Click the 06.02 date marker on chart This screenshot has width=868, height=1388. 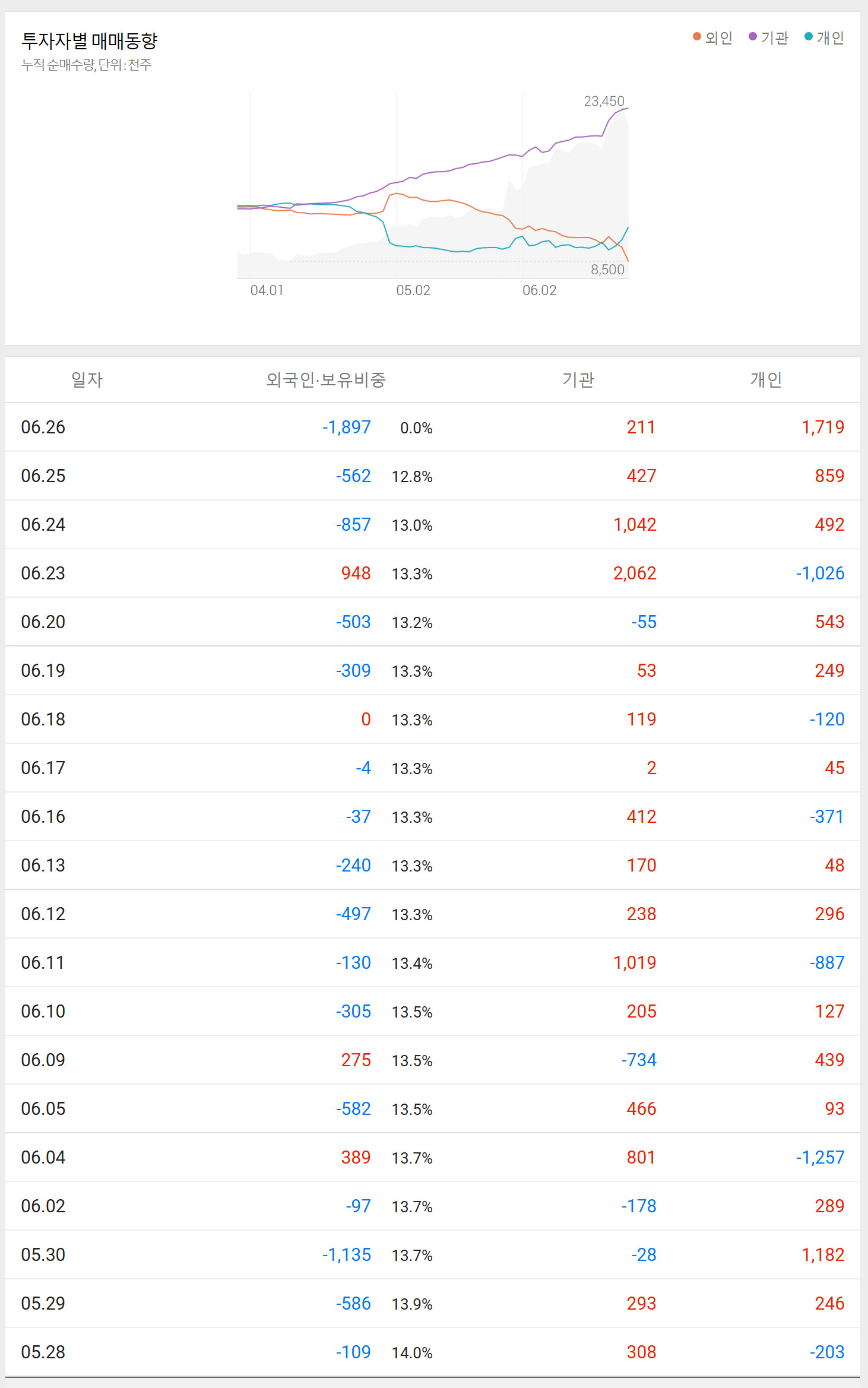[539, 290]
